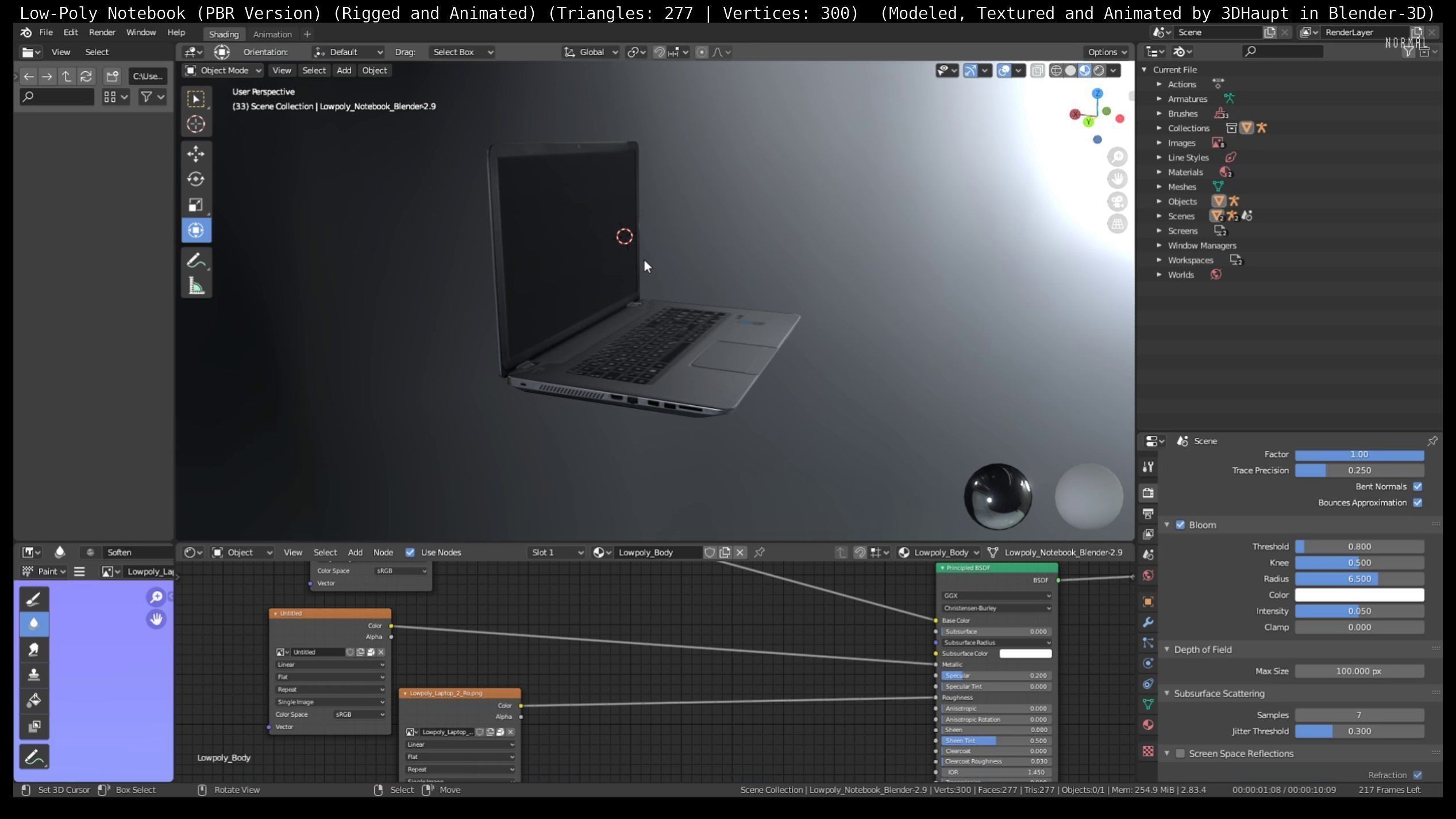Open the Object Mode dropdown
Image resolution: width=1456 pixels, height=819 pixels.
tap(223, 70)
